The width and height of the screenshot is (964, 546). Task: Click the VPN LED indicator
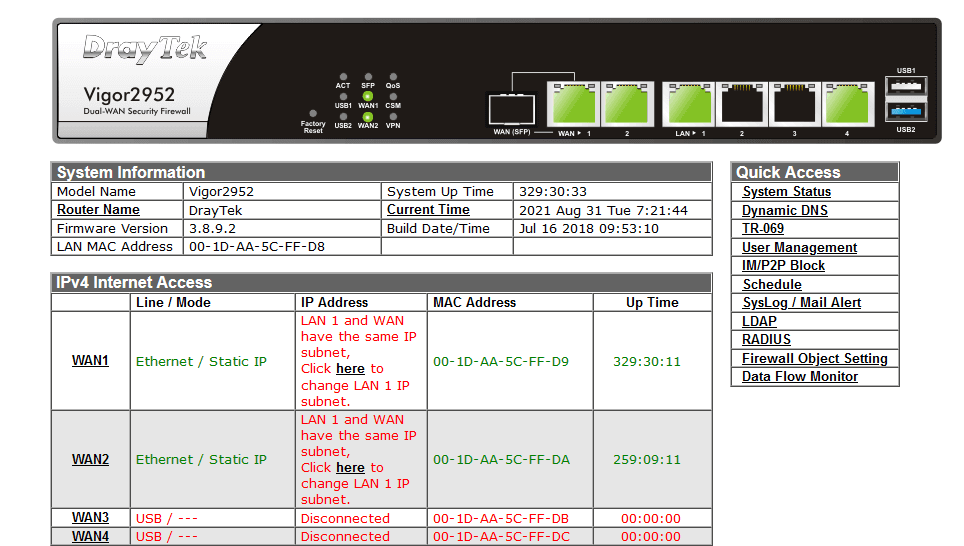tap(393, 117)
